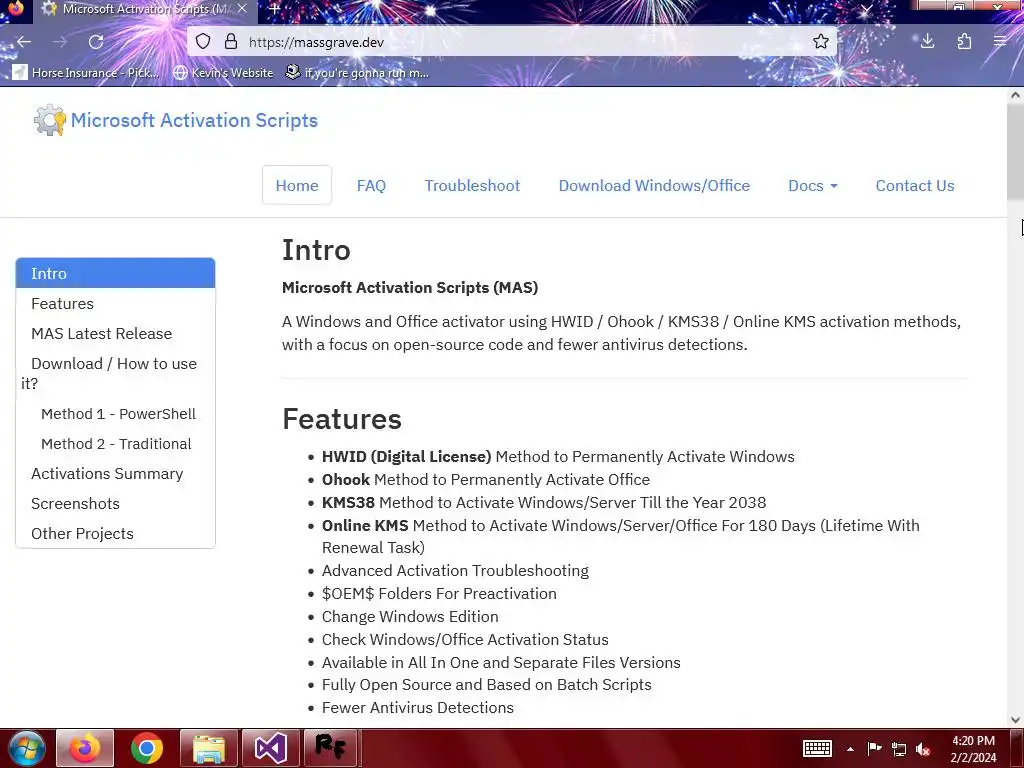Click the Online KMS feature text
This screenshot has width=1024, height=768.
click(365, 525)
